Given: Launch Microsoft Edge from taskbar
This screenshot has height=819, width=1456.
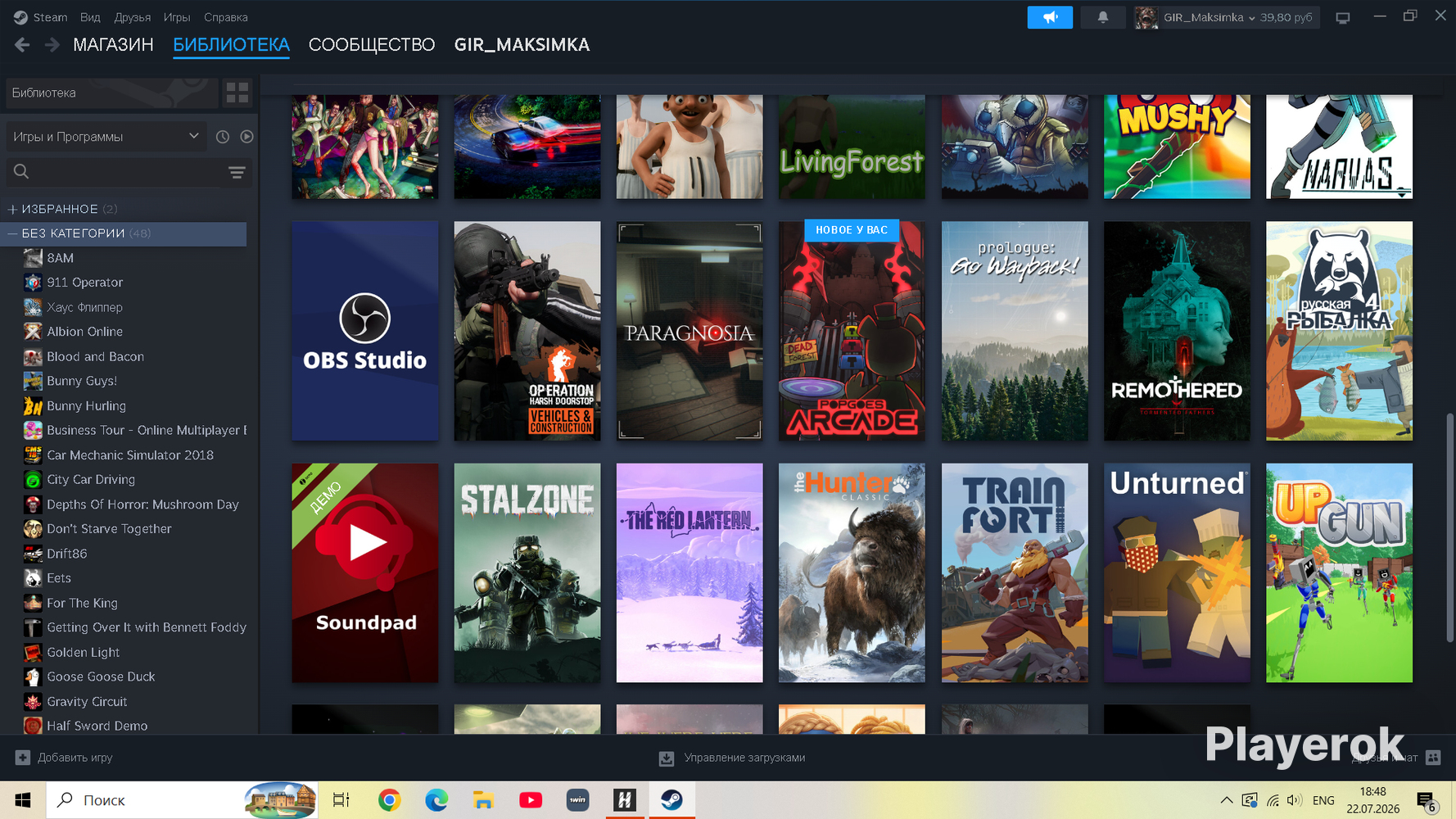Looking at the screenshot, I should (436, 800).
